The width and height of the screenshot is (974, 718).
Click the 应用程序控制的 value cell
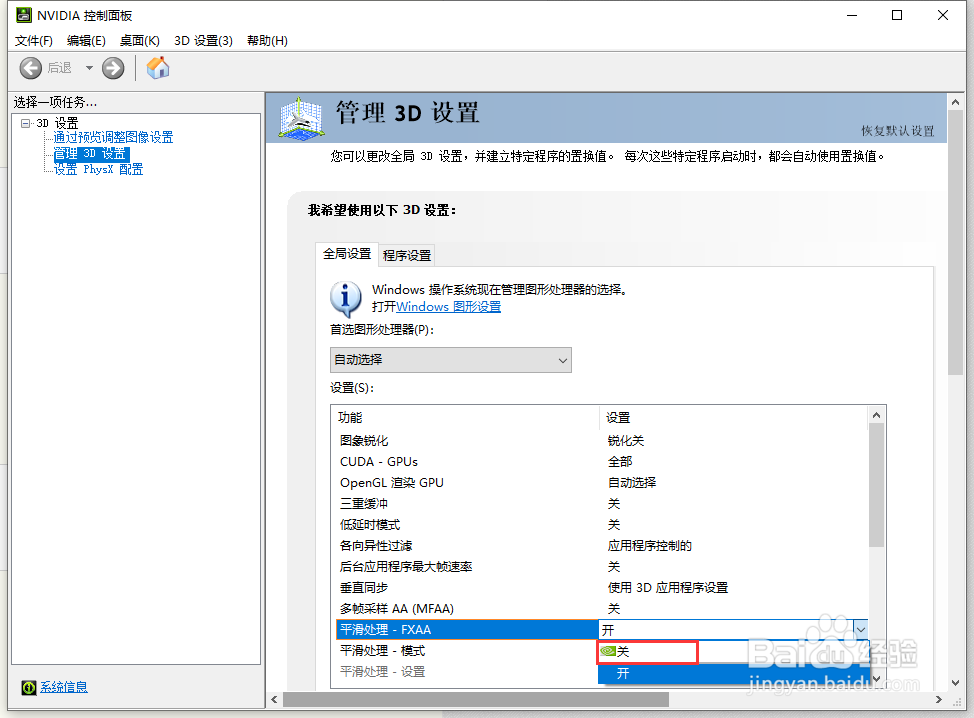pyautogui.click(x=649, y=546)
